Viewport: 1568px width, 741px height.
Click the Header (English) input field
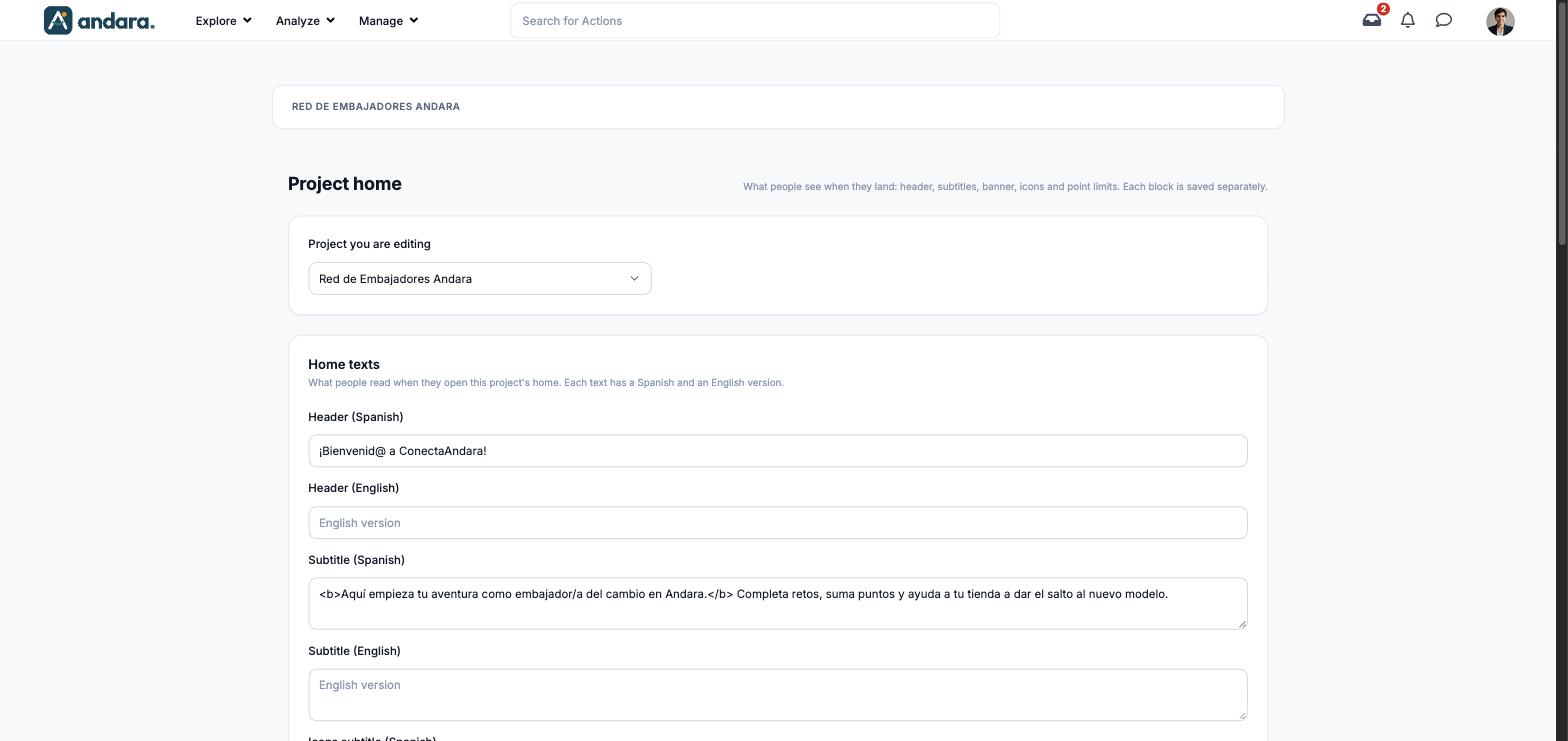[778, 523]
